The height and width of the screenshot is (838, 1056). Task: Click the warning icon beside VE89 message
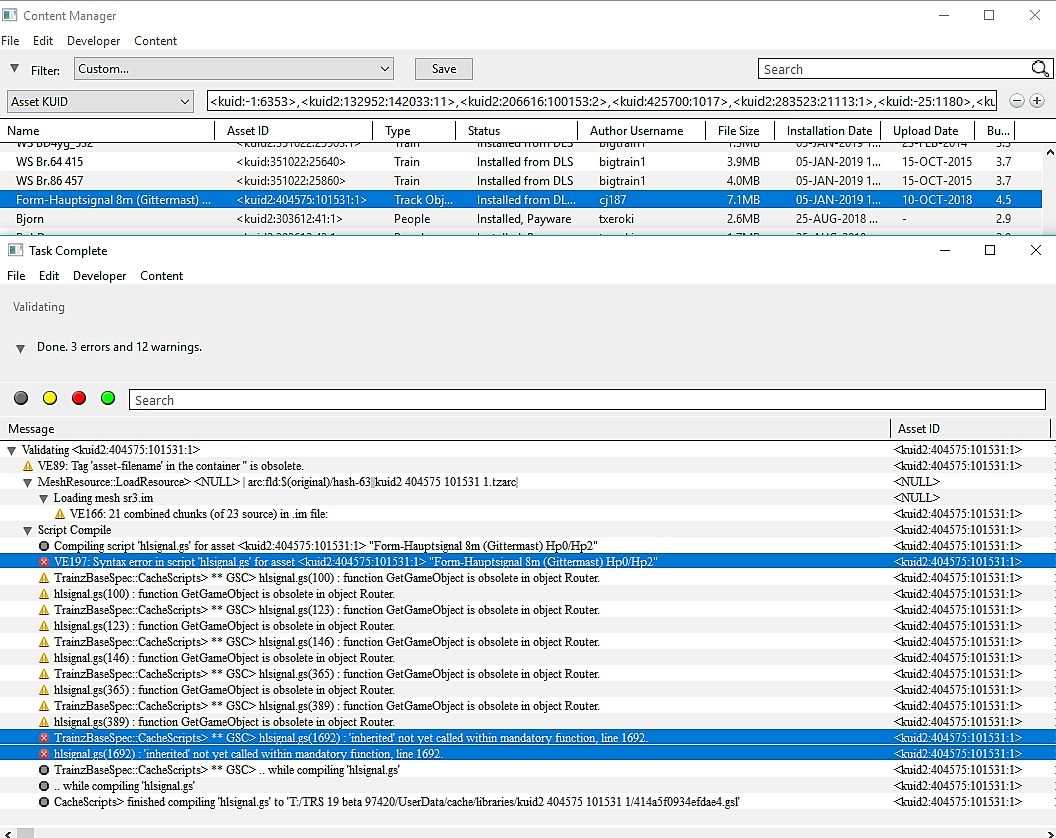point(28,466)
